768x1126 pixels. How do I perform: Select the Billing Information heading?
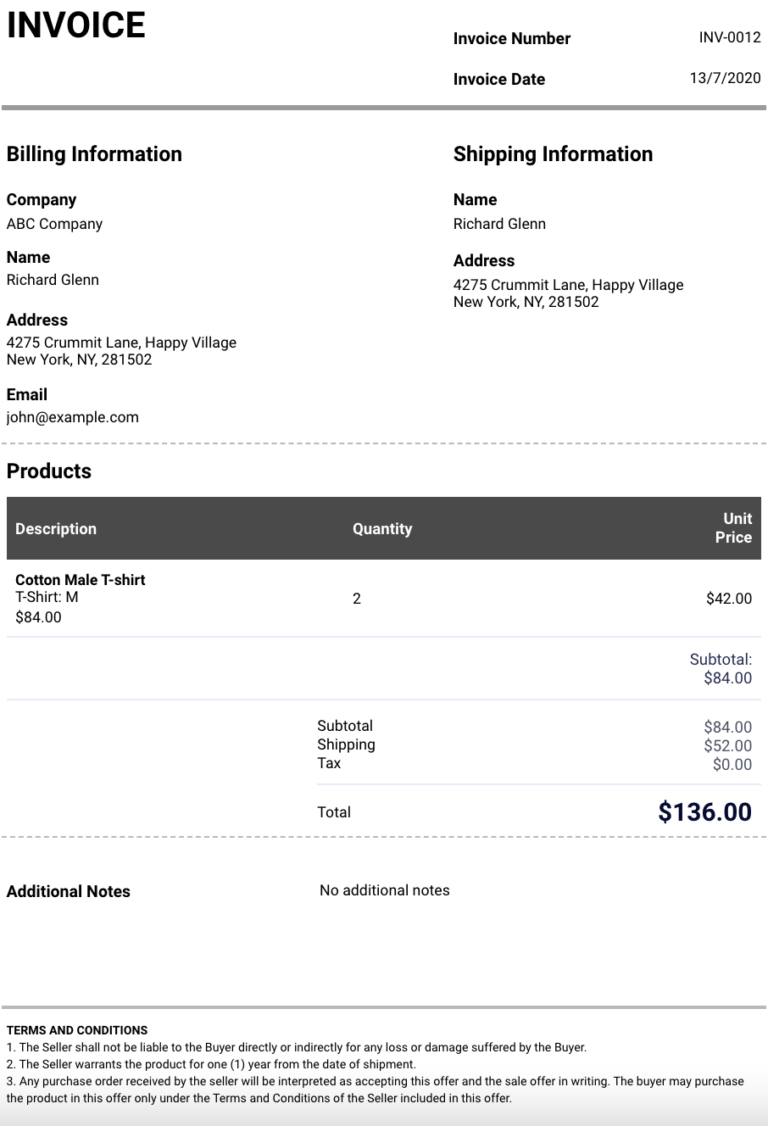[x=94, y=154]
